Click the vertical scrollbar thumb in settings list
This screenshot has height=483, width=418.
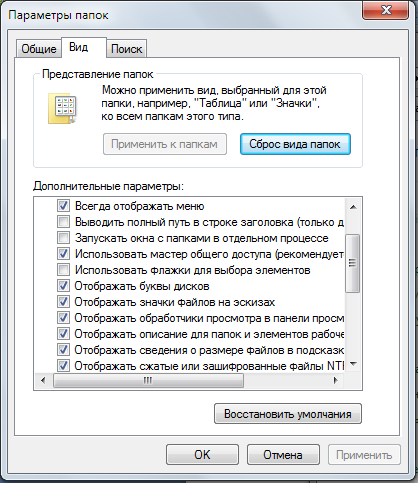pyautogui.click(x=353, y=263)
